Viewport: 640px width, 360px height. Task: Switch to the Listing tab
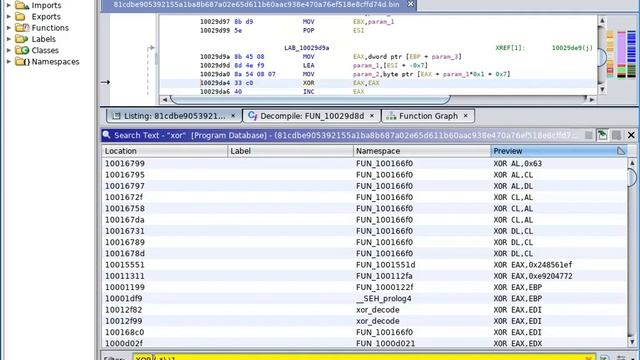point(173,116)
